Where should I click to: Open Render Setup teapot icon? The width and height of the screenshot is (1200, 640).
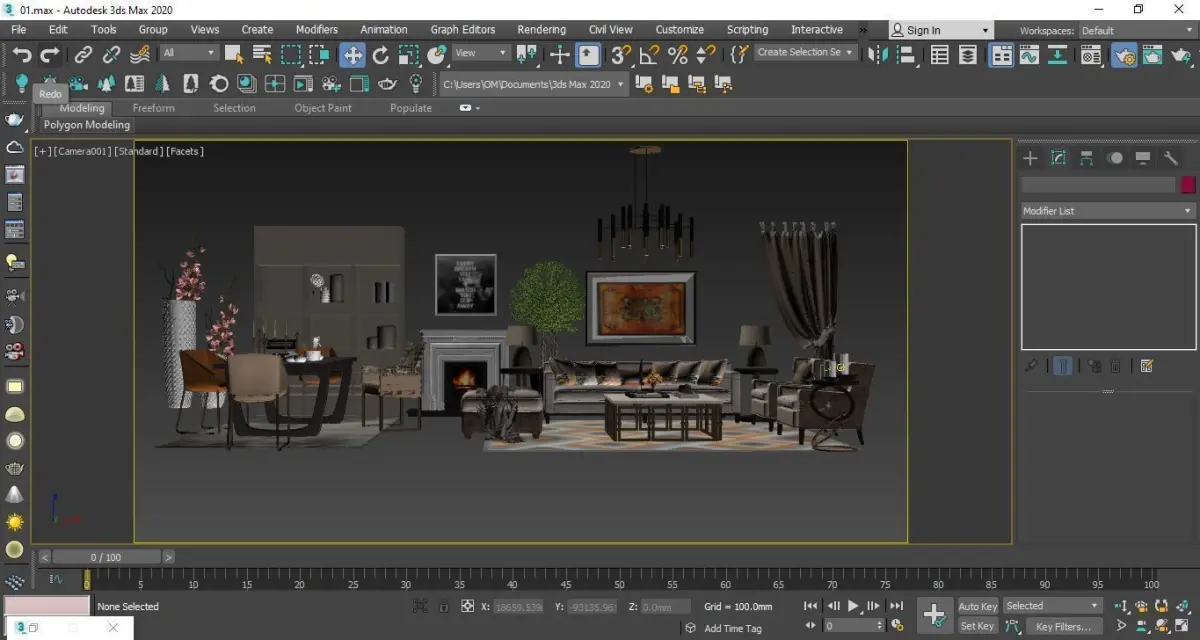pyautogui.click(x=1124, y=55)
